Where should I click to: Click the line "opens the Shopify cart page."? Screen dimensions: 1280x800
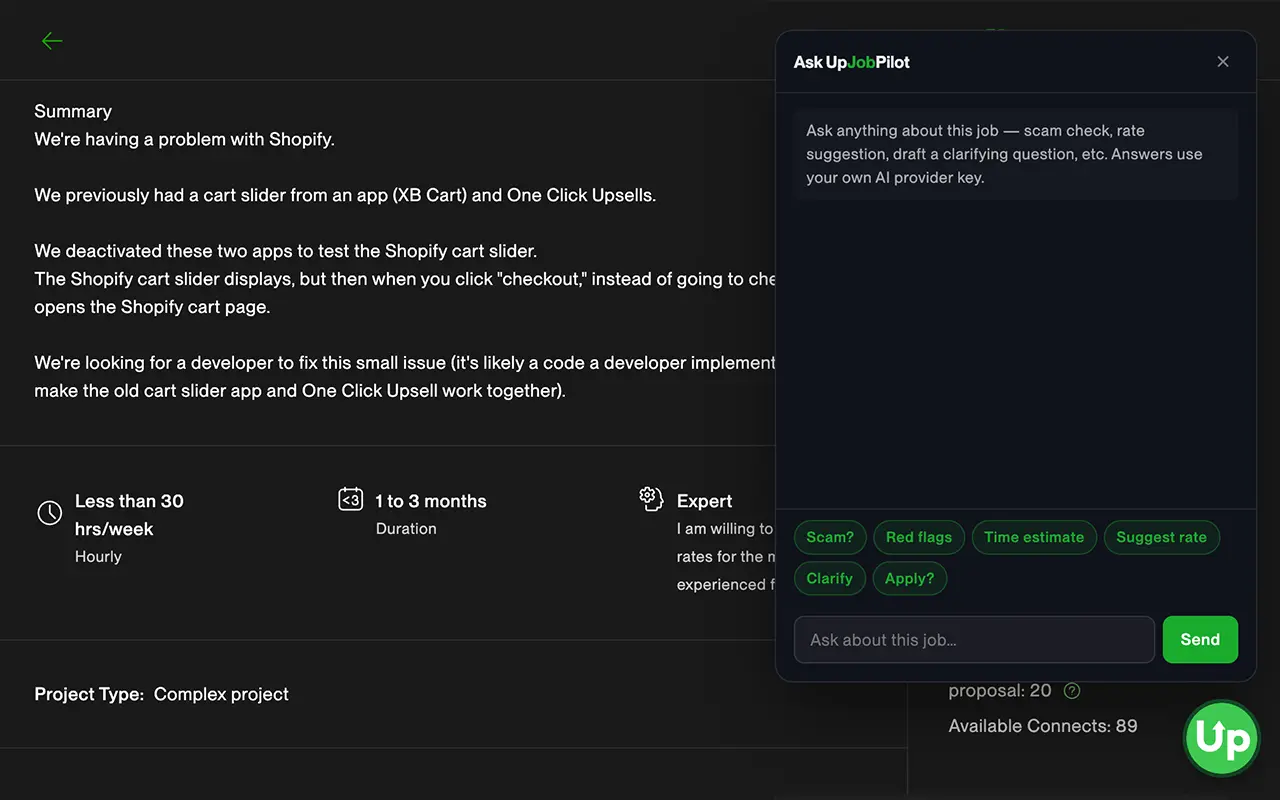[152, 307]
